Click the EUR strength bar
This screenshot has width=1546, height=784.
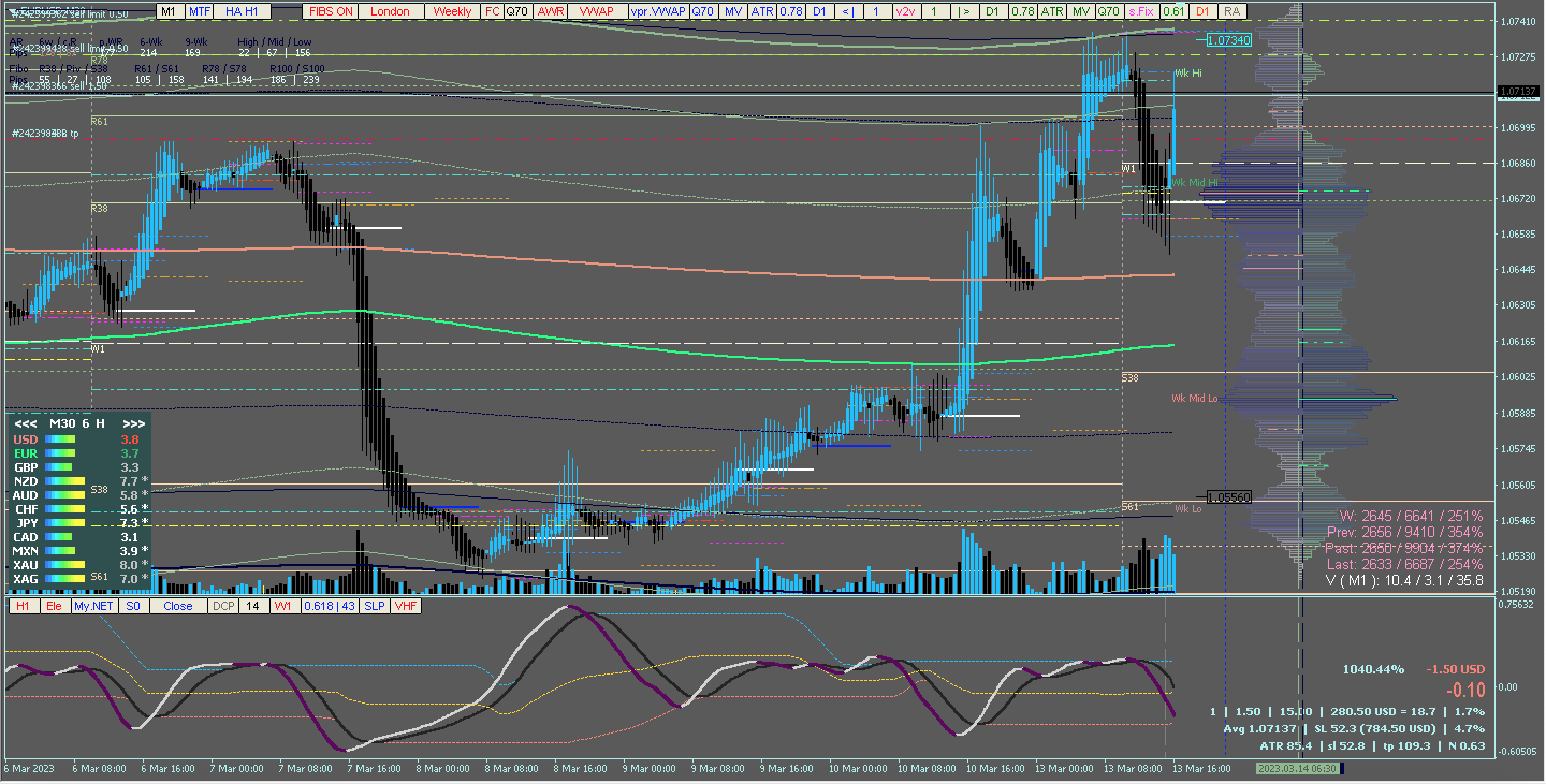[60, 454]
